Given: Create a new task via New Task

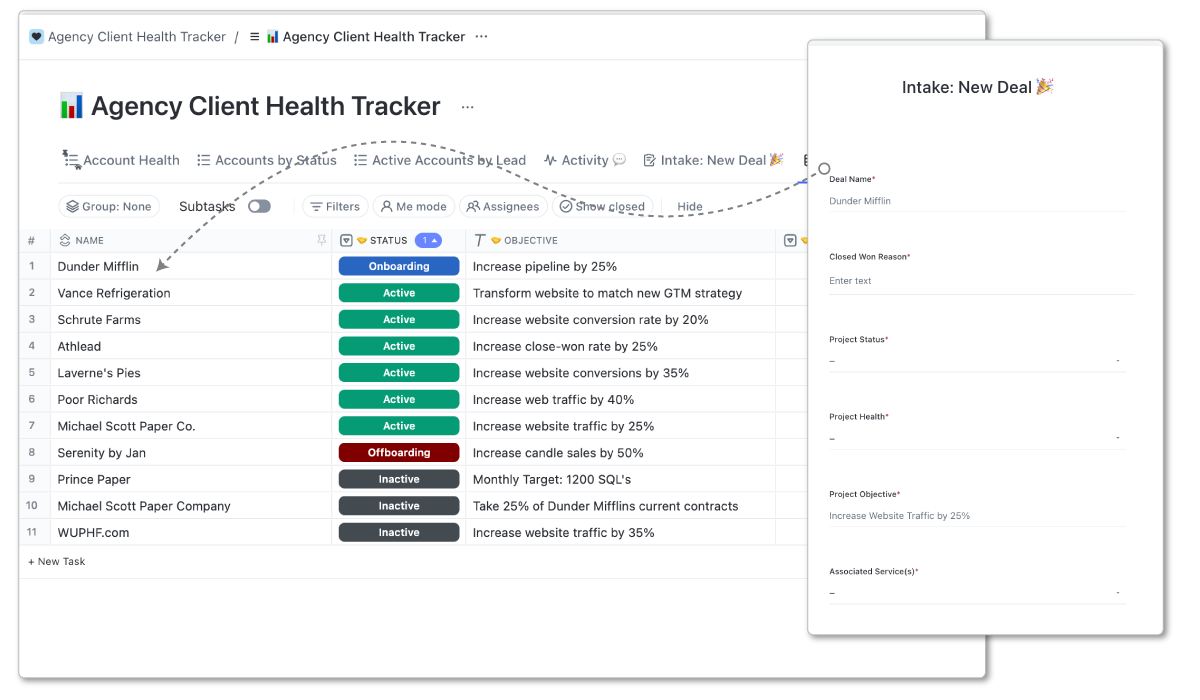Looking at the screenshot, I should pyautogui.click(x=57, y=561).
